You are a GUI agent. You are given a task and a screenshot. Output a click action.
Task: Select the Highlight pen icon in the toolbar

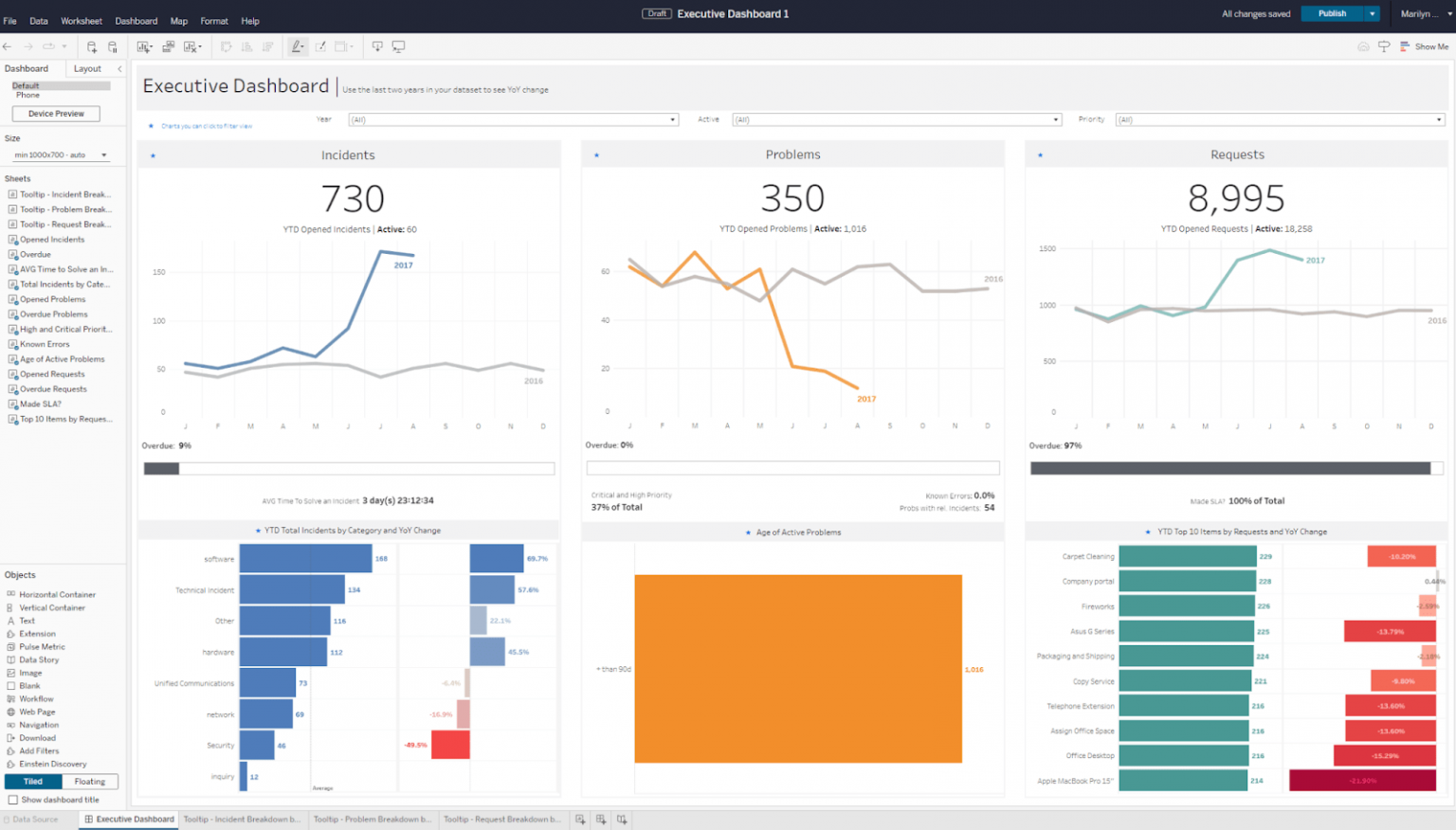click(x=297, y=45)
